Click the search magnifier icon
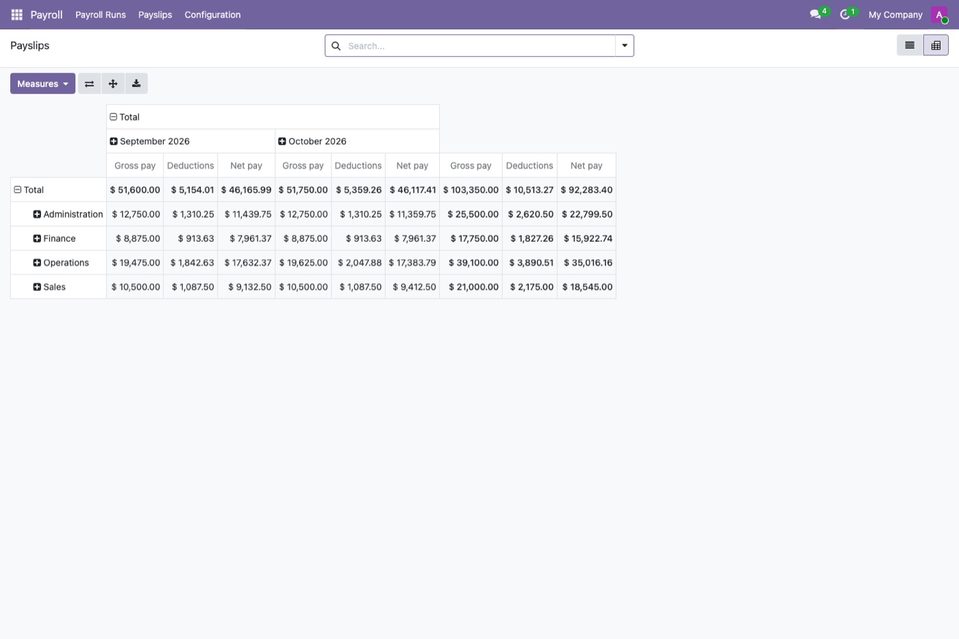This screenshot has height=639, width=959. pyautogui.click(x=336, y=46)
